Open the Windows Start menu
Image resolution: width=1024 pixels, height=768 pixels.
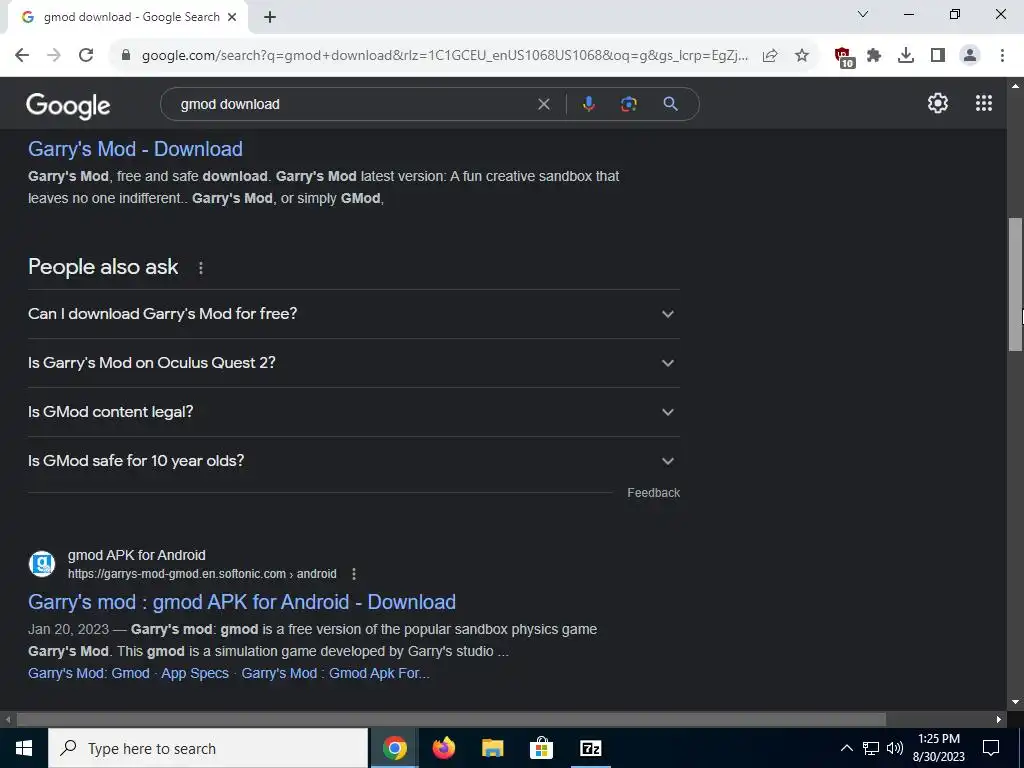click(24, 748)
